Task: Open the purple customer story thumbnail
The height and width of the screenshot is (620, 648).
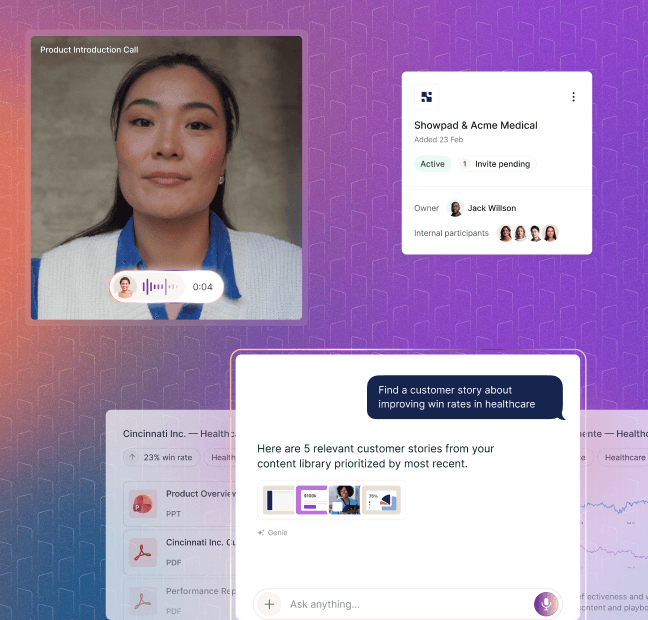Action: pos(312,500)
